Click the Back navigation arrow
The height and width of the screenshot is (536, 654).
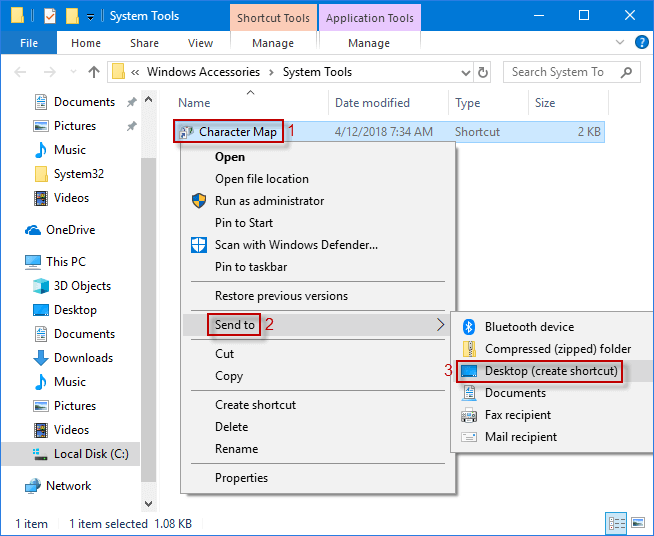(20, 72)
